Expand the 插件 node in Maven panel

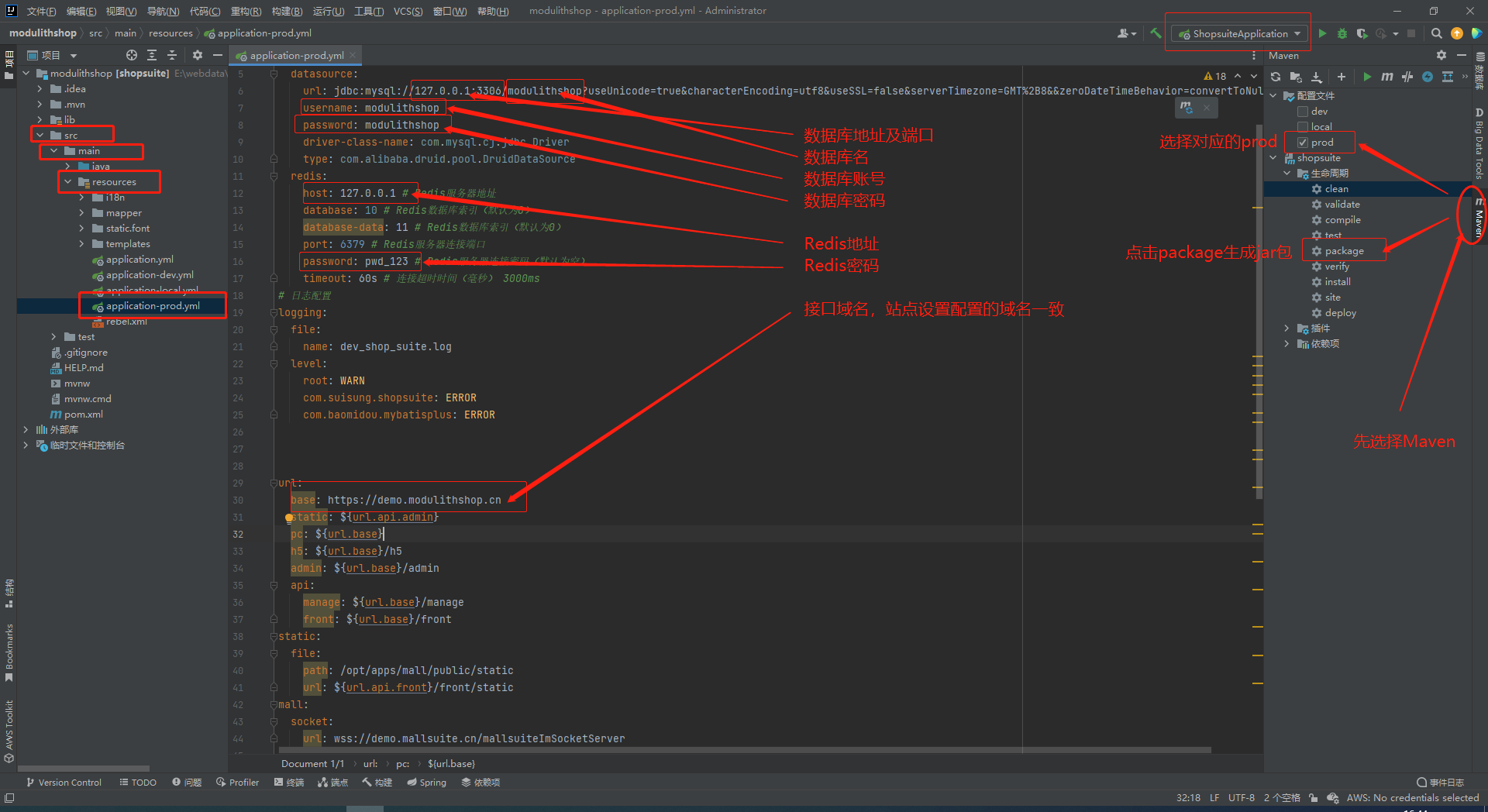[x=1287, y=329]
